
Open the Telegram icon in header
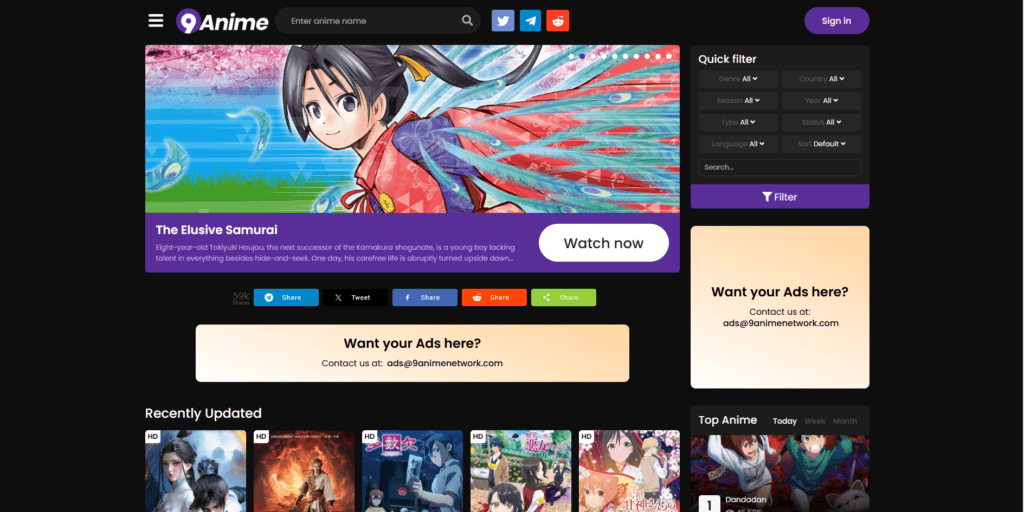[530, 21]
